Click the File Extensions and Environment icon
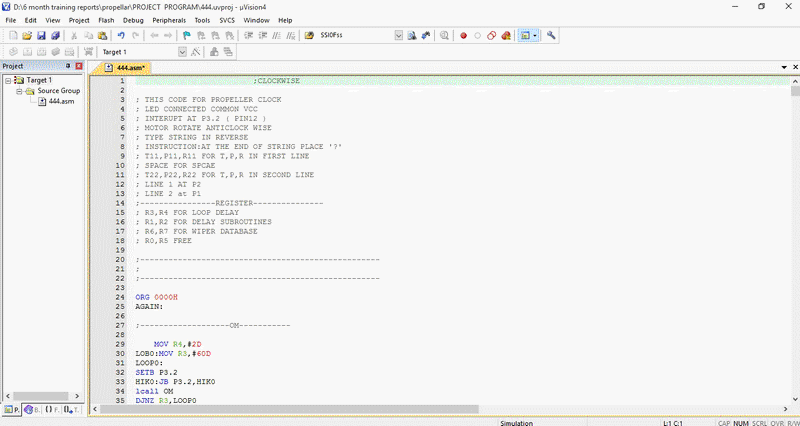The width and height of the screenshot is (800, 426). [x=214, y=52]
